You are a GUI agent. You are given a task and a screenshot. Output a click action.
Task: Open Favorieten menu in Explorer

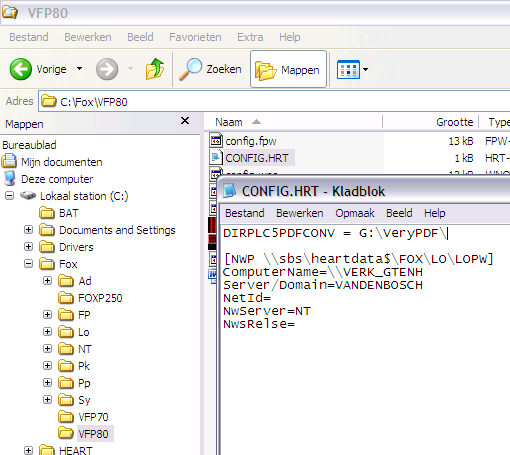[195, 37]
